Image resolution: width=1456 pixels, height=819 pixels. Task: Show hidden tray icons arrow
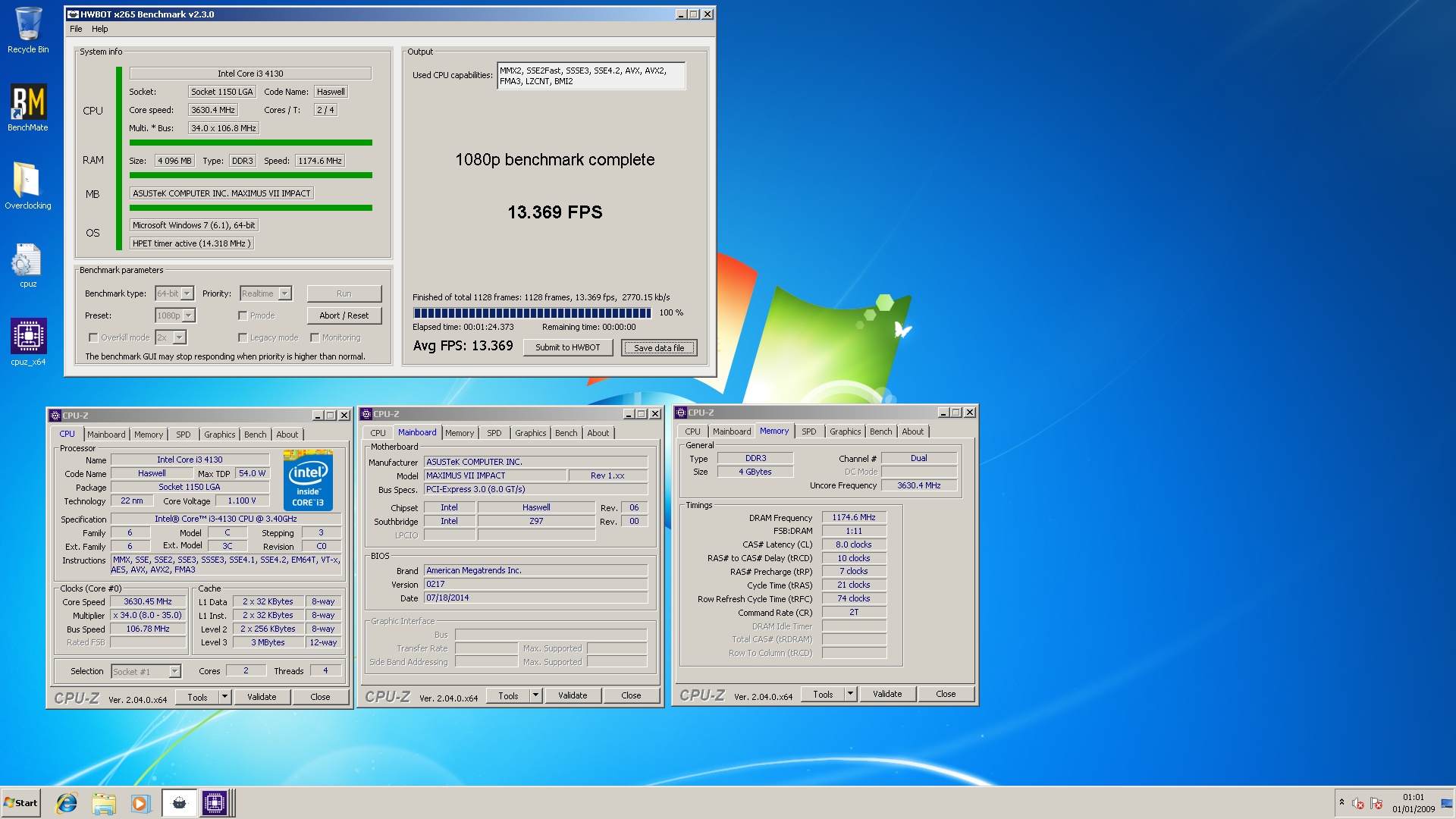tap(1341, 802)
